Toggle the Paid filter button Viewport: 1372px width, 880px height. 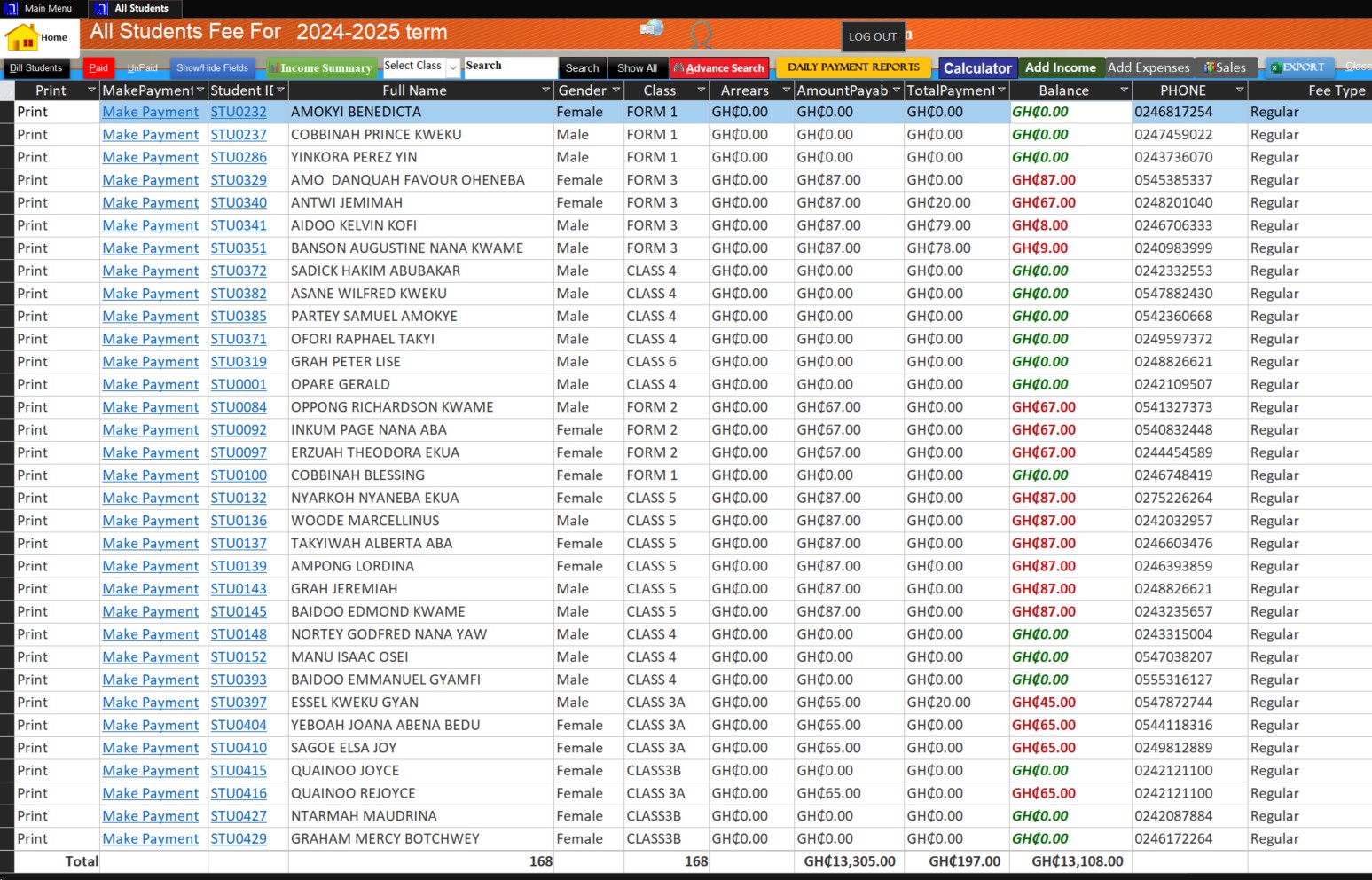(x=98, y=68)
